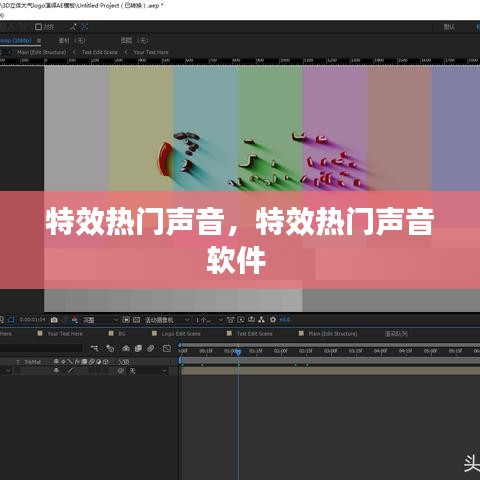Switch to the BG timeline tab
The image size is (480, 480).
[x=122, y=334]
